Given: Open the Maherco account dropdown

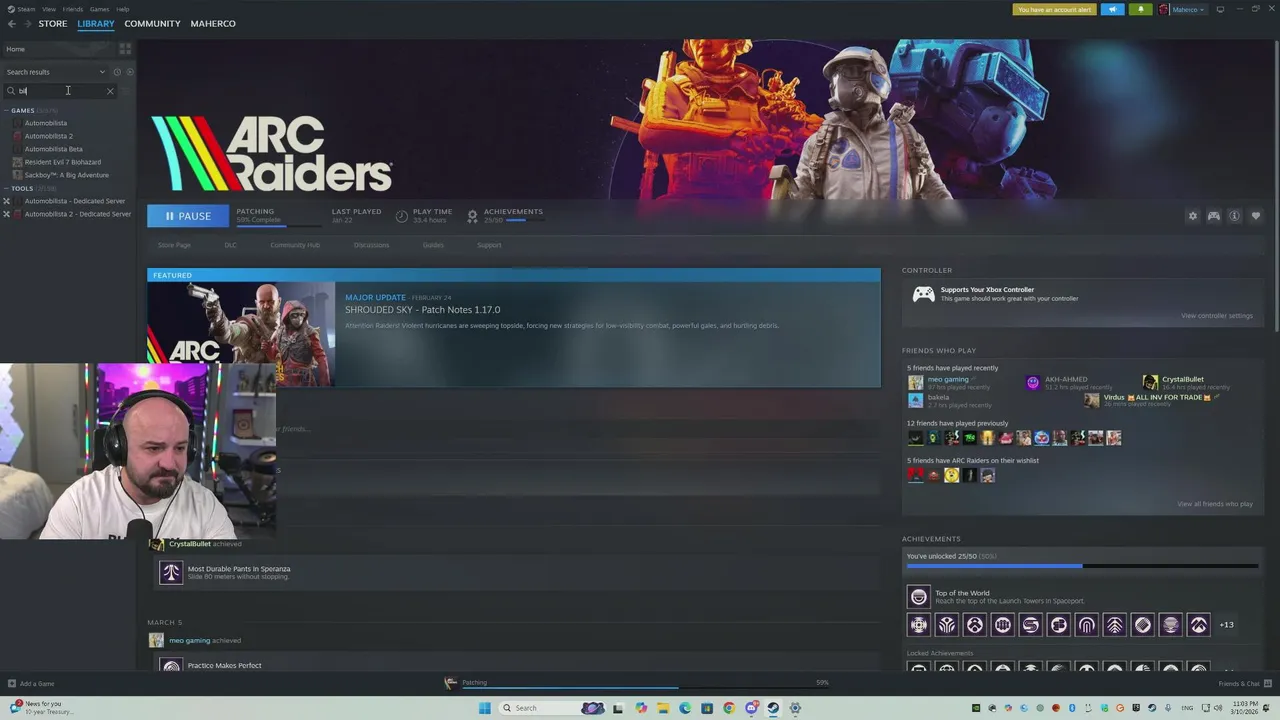Looking at the screenshot, I should pos(1183,9).
